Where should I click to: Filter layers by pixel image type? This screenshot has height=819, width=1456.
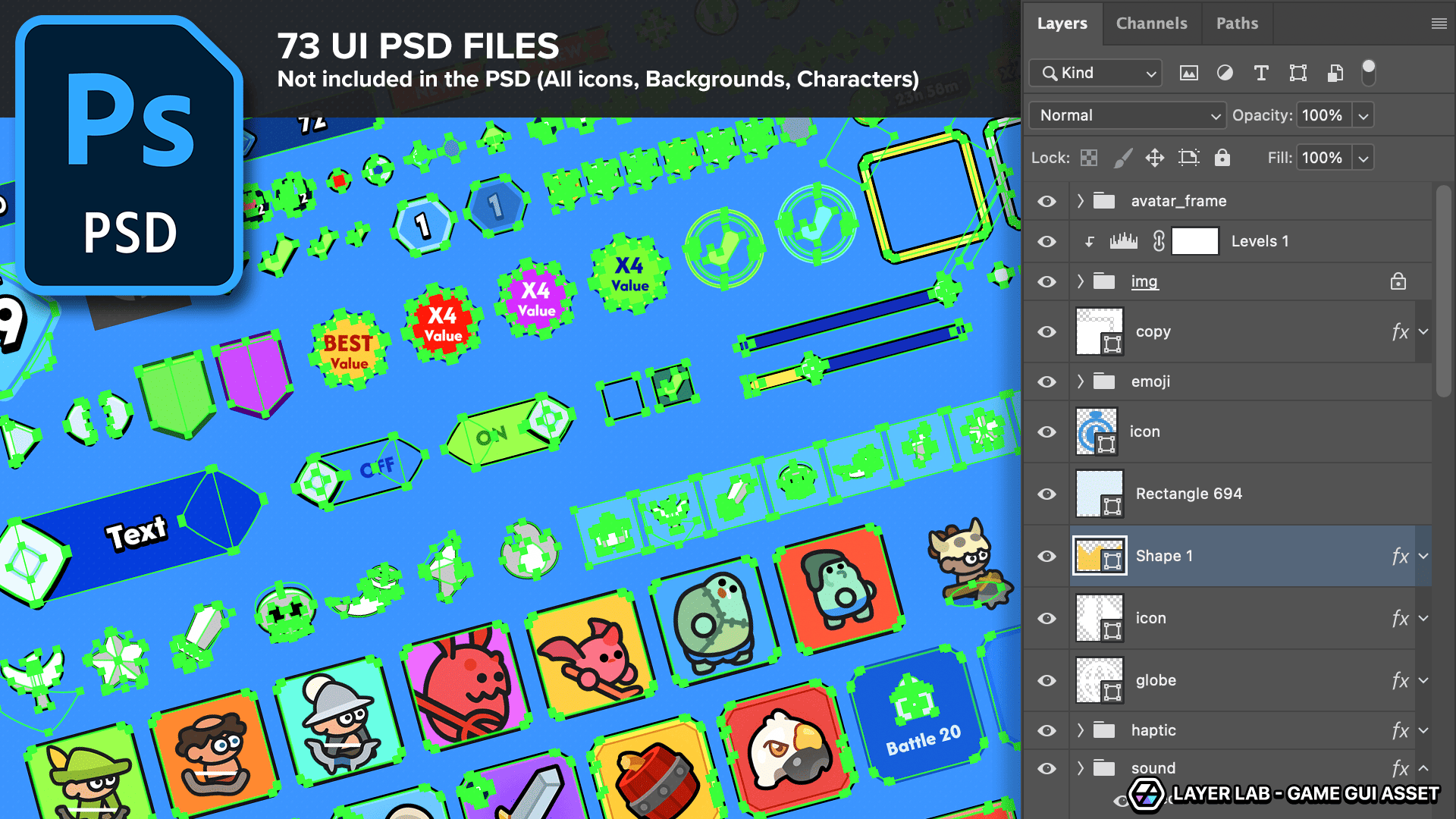pos(1188,73)
